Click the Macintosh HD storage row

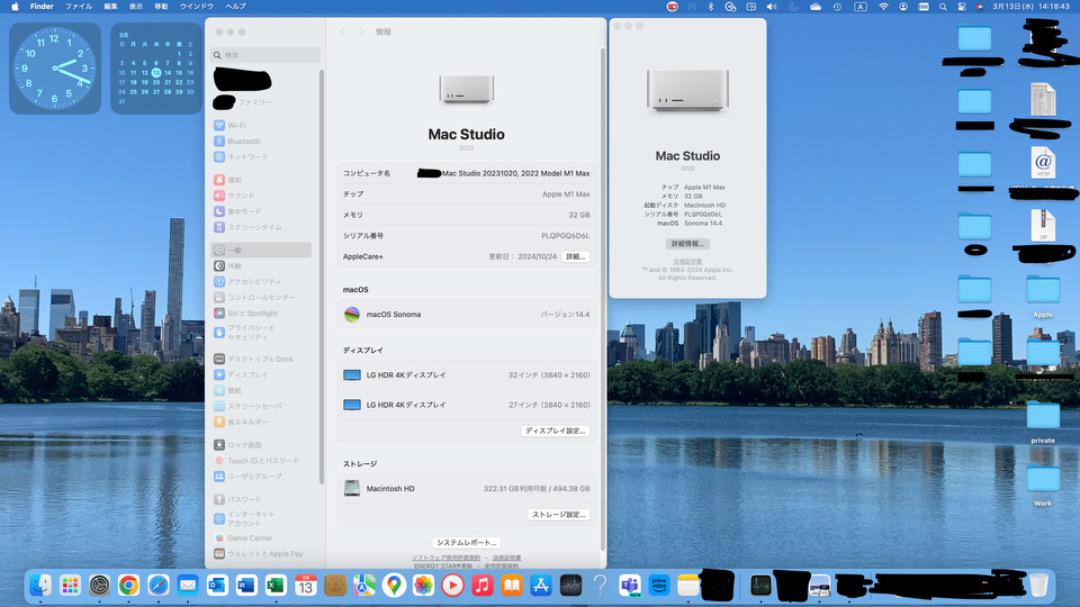(466, 488)
